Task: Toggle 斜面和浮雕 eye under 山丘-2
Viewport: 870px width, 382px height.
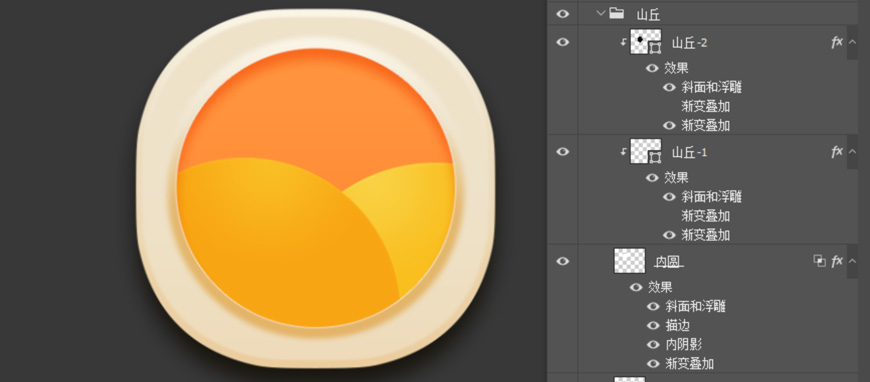Action: pyautogui.click(x=669, y=87)
